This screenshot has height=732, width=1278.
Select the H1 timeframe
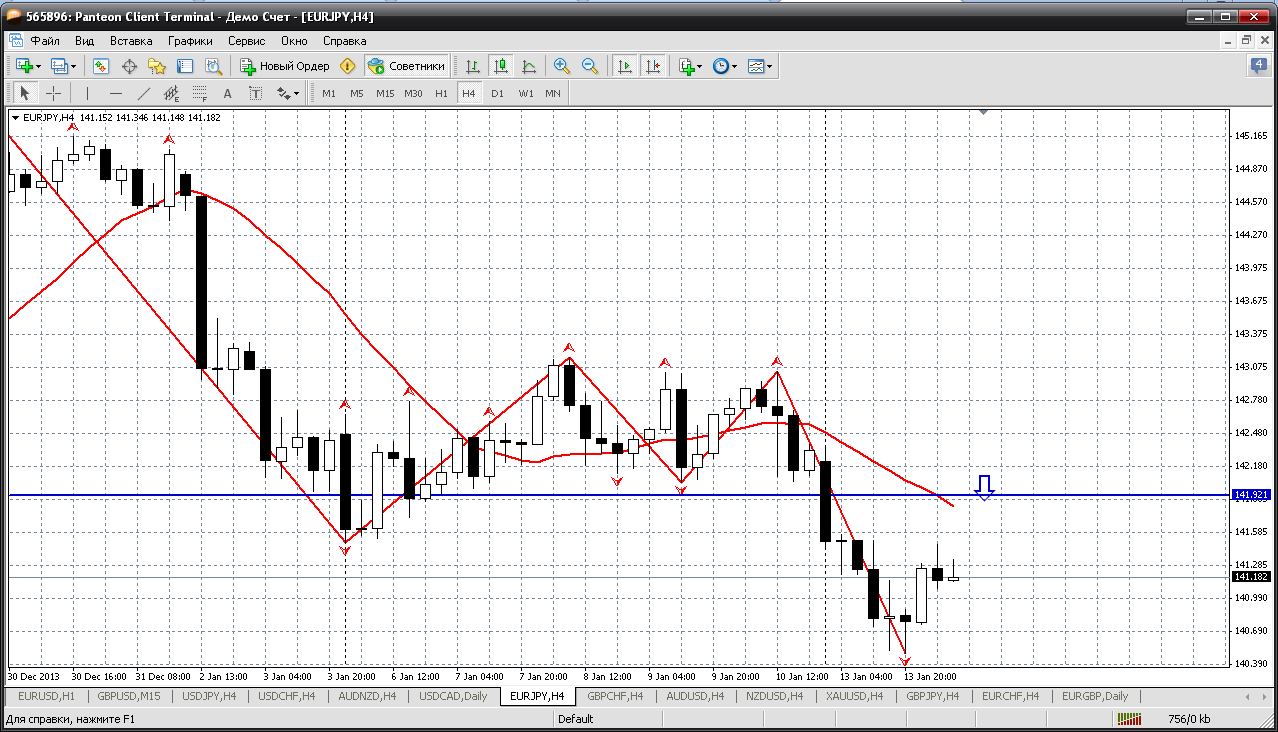(x=441, y=93)
